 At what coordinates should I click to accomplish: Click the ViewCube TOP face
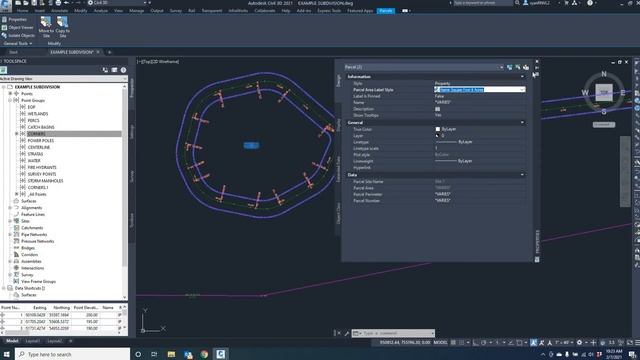click(x=604, y=93)
